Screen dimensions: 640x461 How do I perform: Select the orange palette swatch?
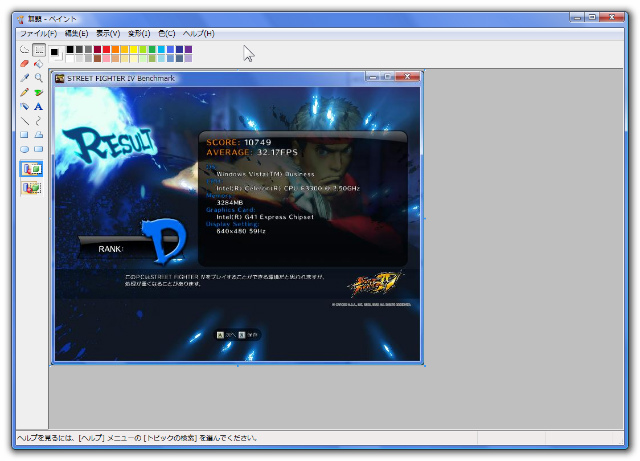(115, 49)
